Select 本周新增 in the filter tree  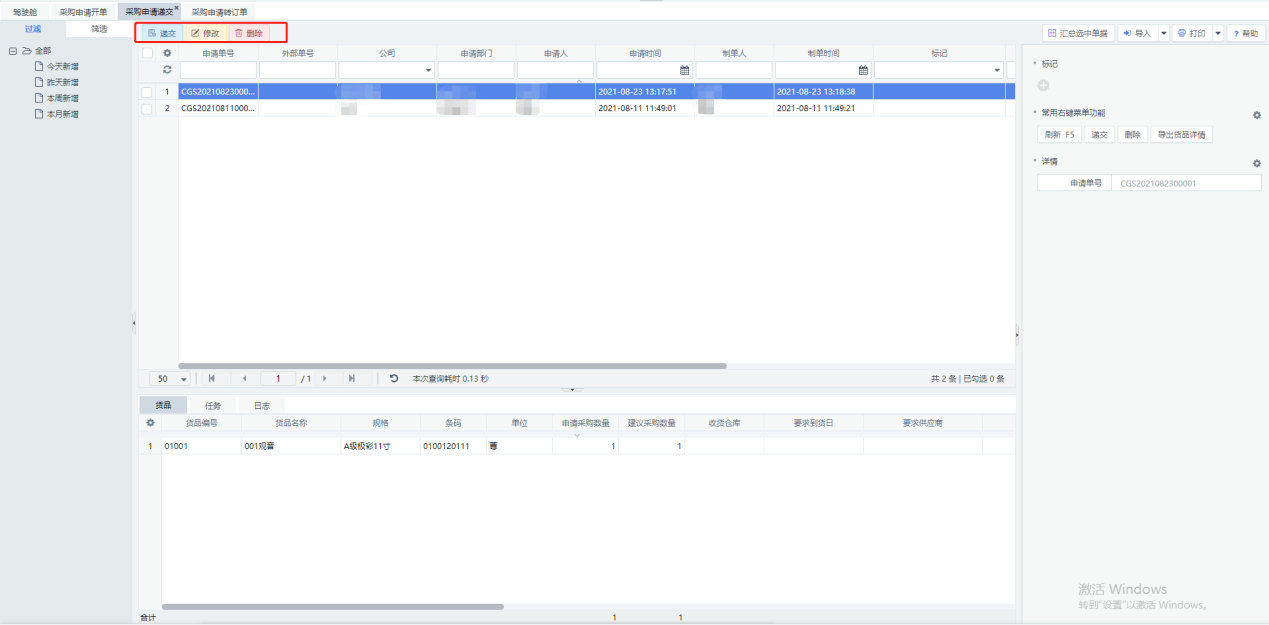coord(62,98)
